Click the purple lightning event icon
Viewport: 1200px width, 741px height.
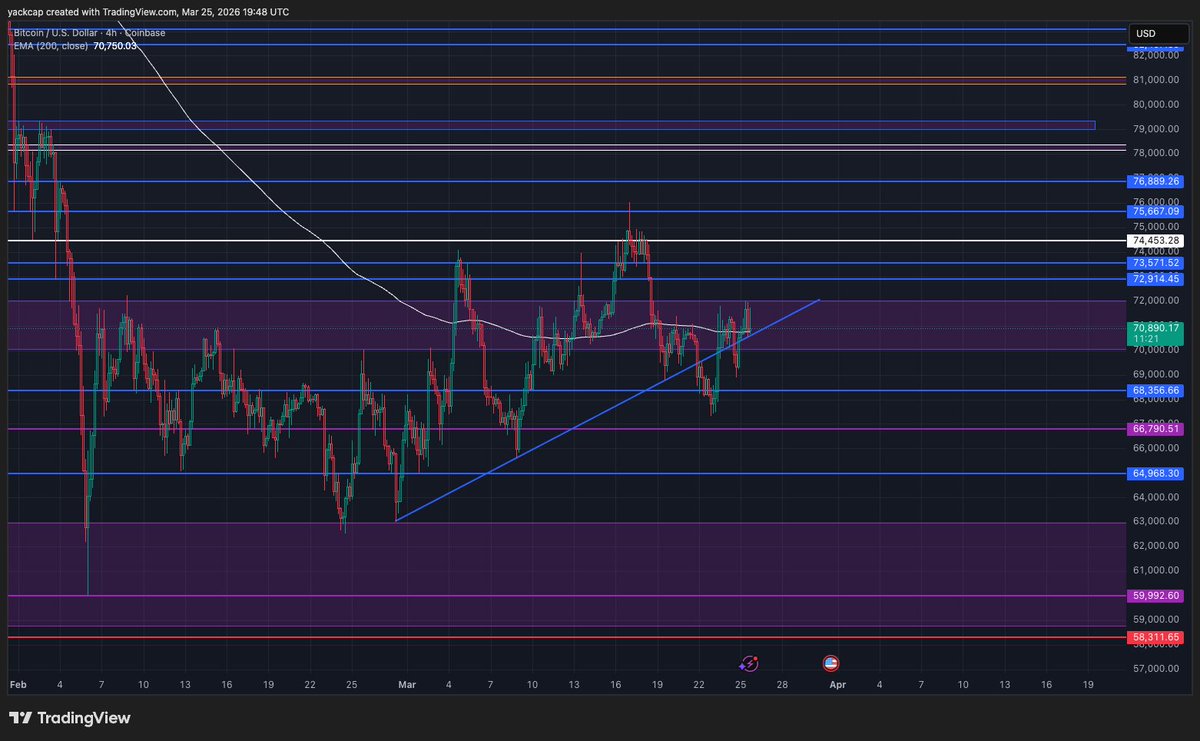coord(748,663)
